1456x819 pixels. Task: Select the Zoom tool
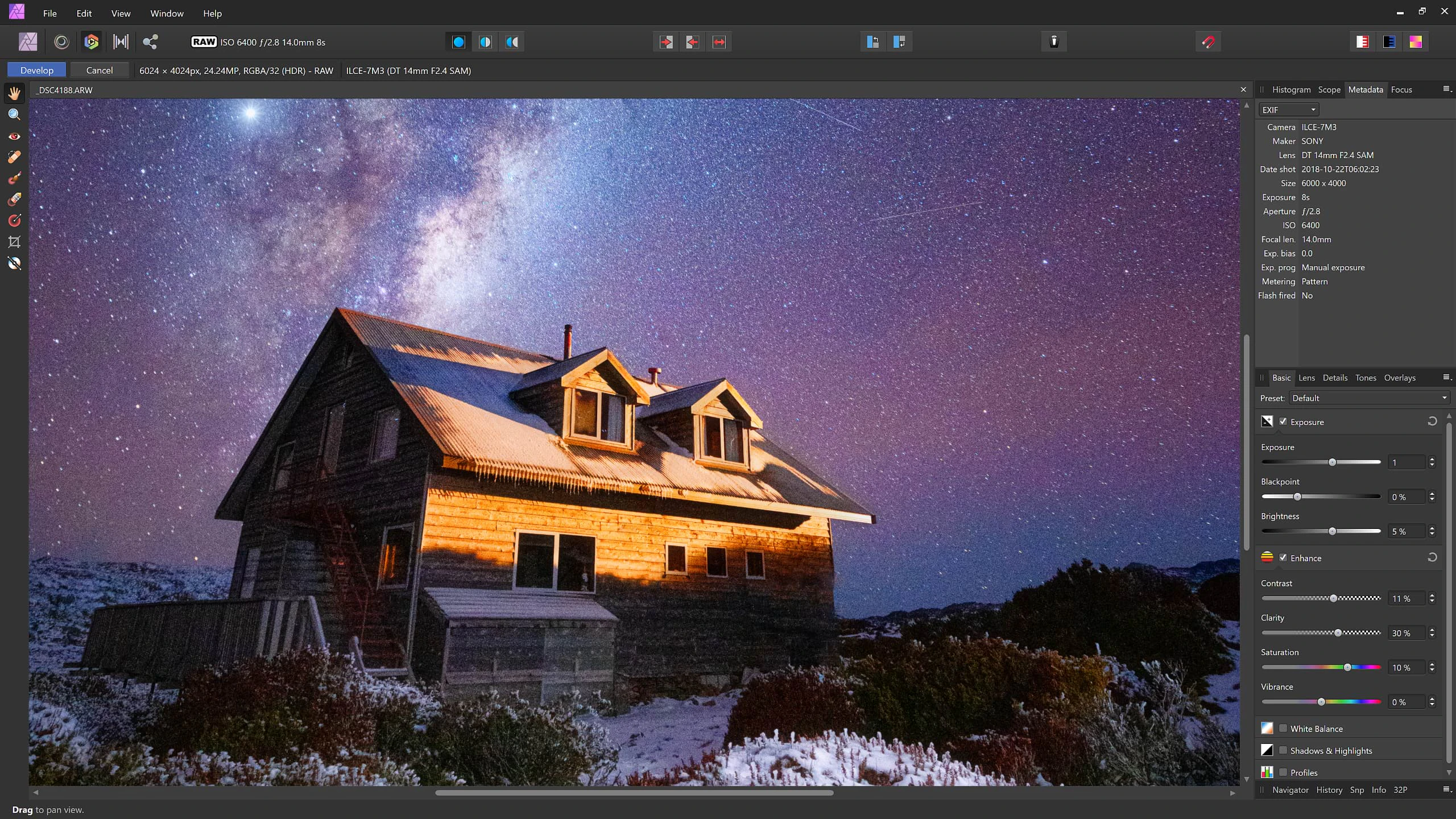click(15, 114)
